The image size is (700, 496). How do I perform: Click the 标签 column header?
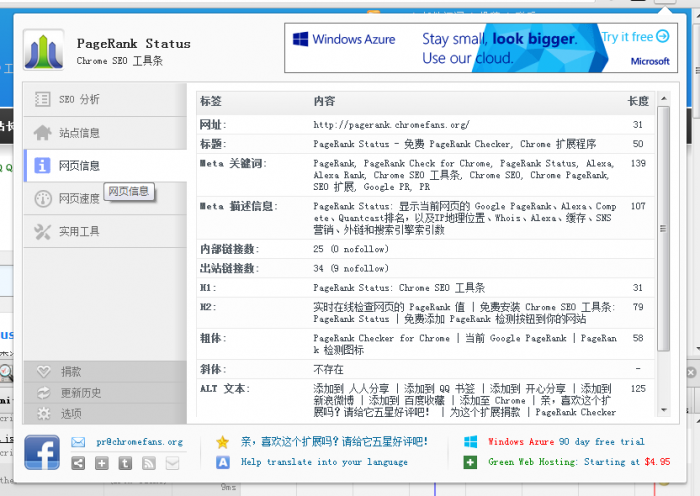(x=211, y=101)
